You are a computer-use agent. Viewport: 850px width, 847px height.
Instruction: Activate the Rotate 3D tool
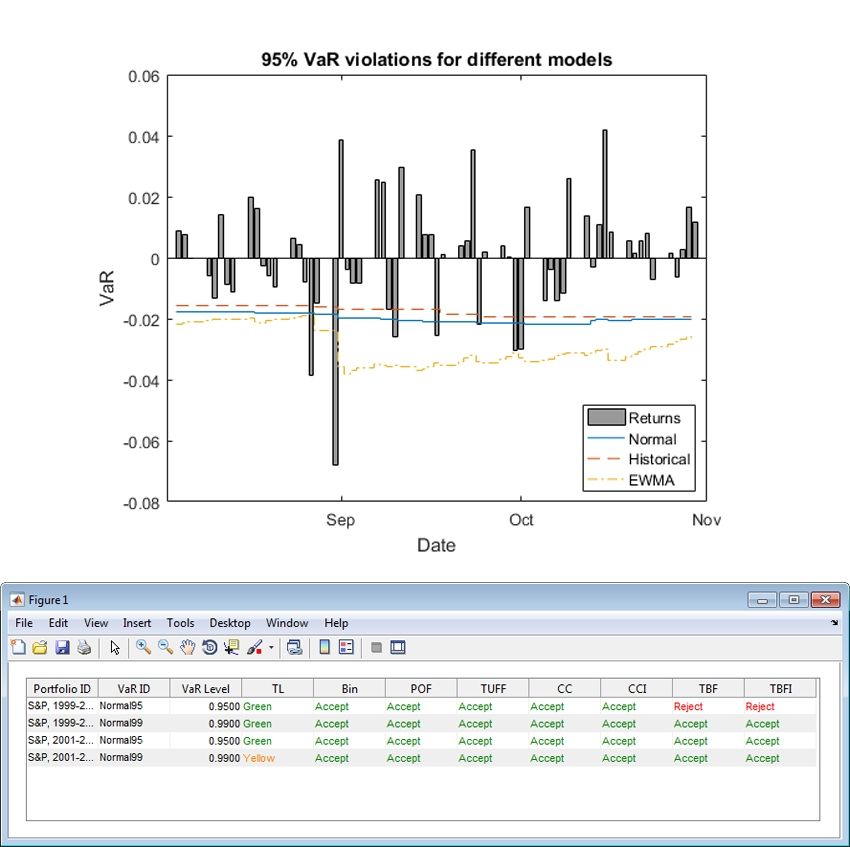pos(210,647)
